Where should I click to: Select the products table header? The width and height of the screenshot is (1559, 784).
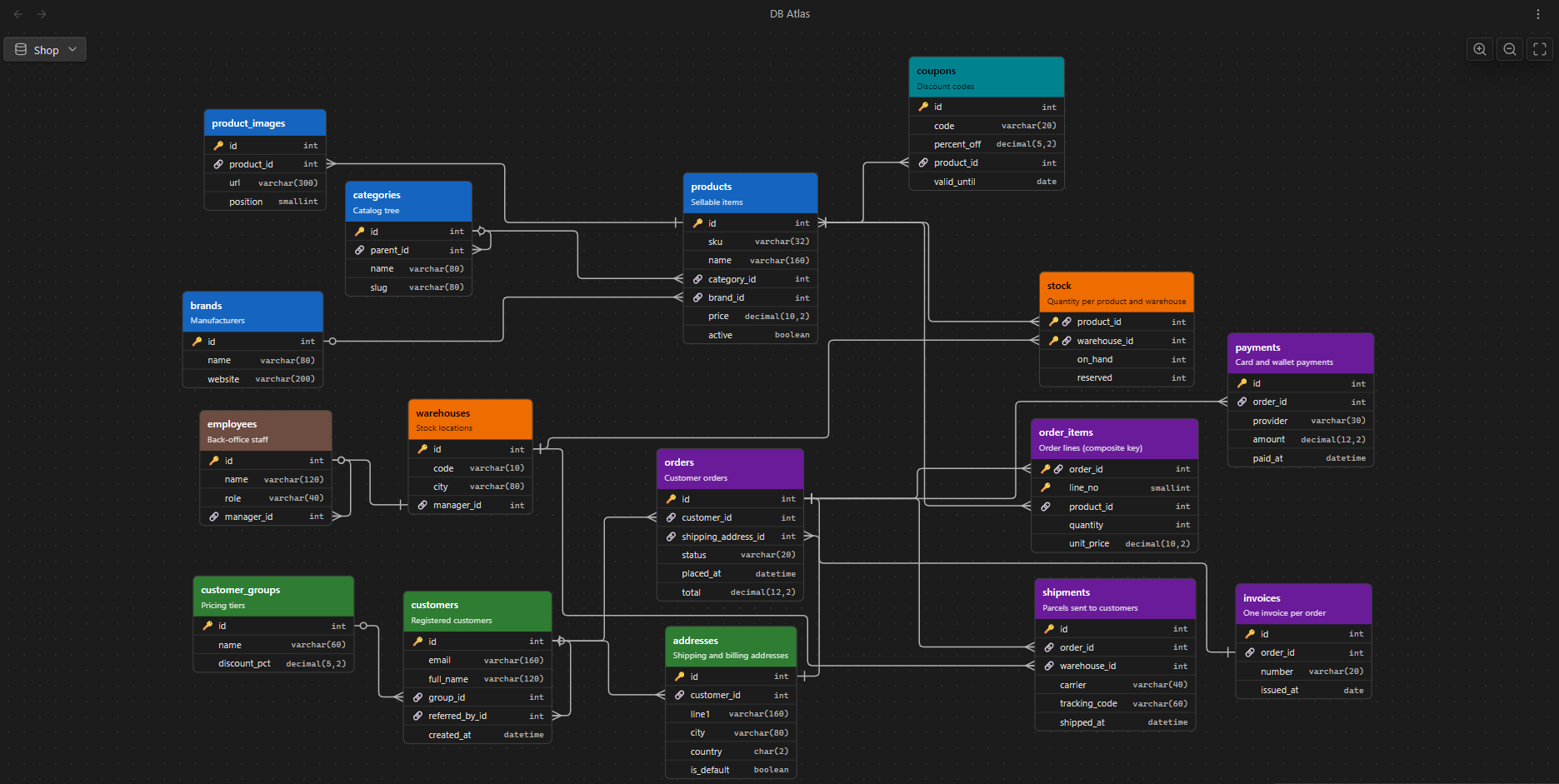point(750,193)
